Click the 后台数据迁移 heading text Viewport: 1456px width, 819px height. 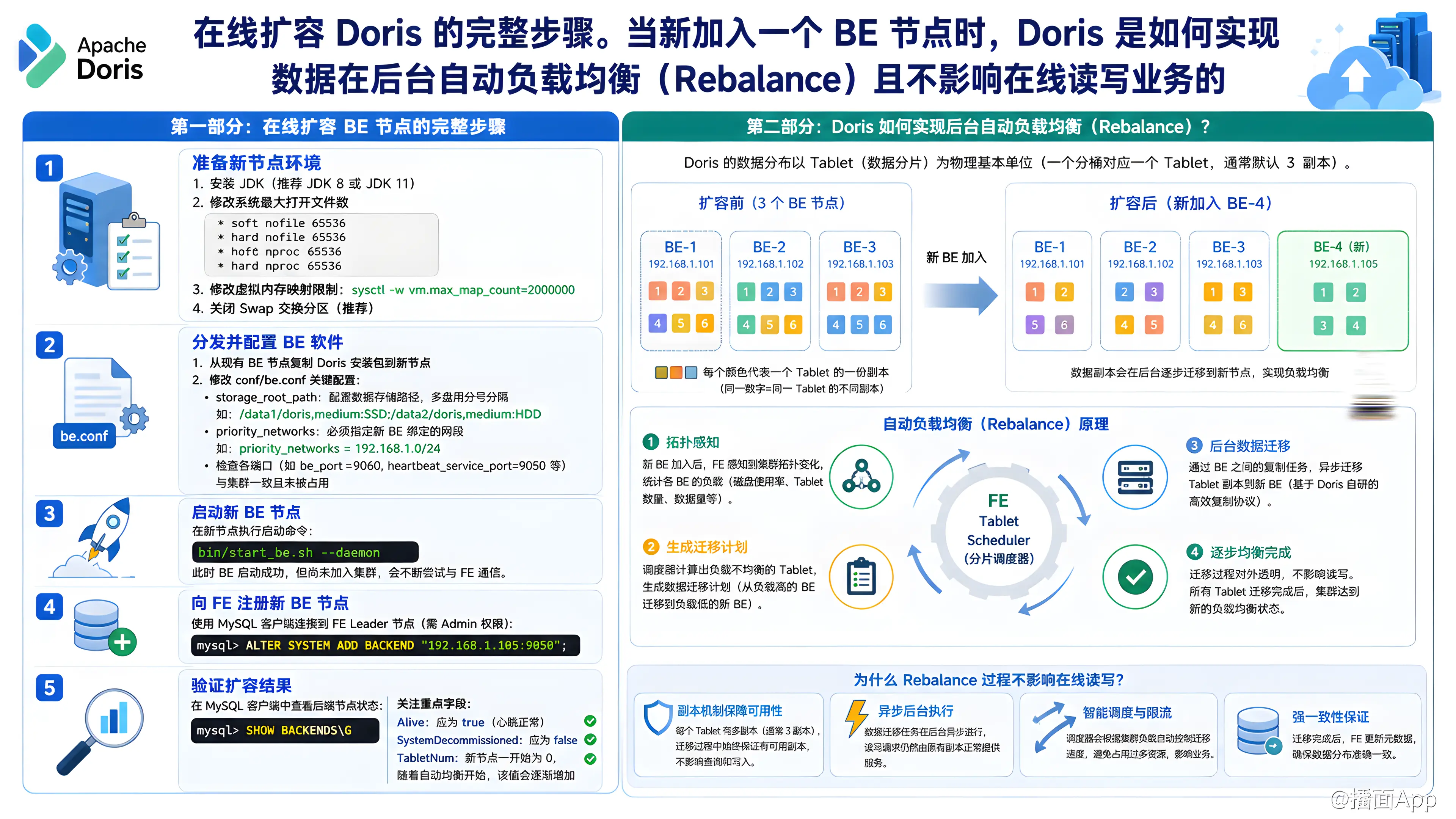[x=1250, y=446]
